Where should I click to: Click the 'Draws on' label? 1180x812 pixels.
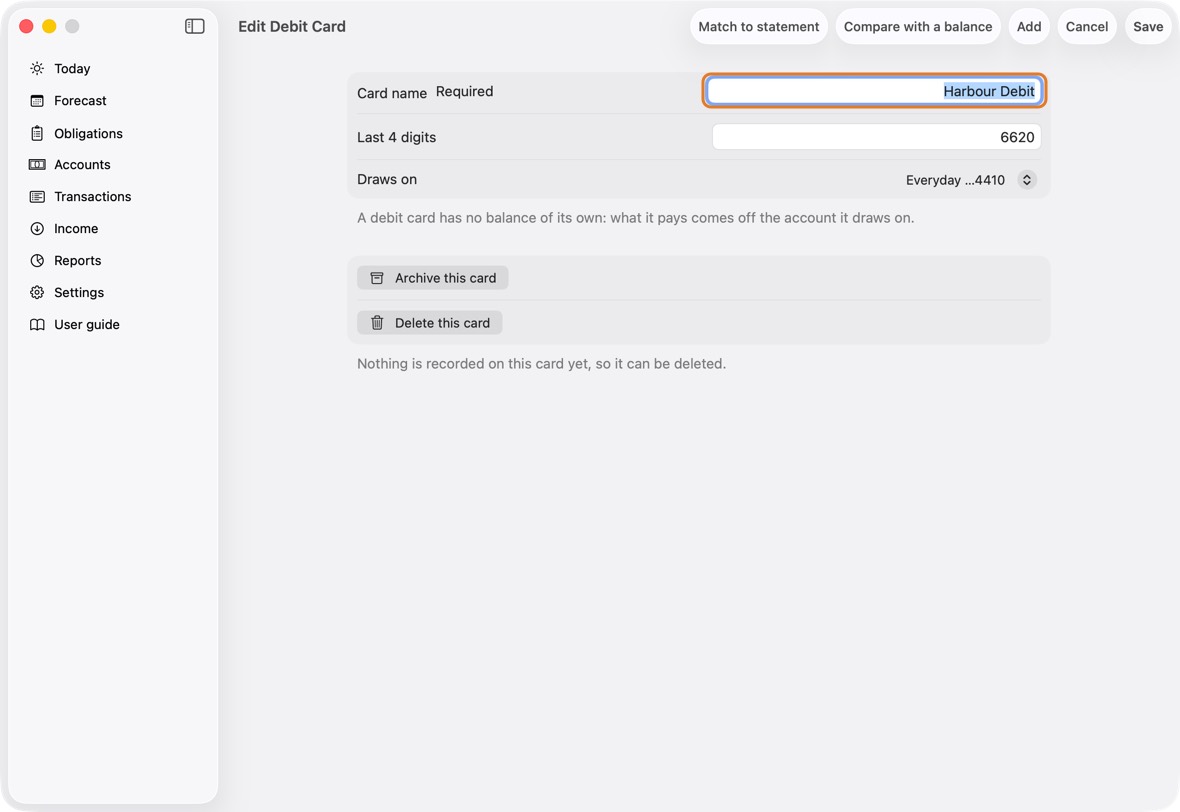(387, 179)
